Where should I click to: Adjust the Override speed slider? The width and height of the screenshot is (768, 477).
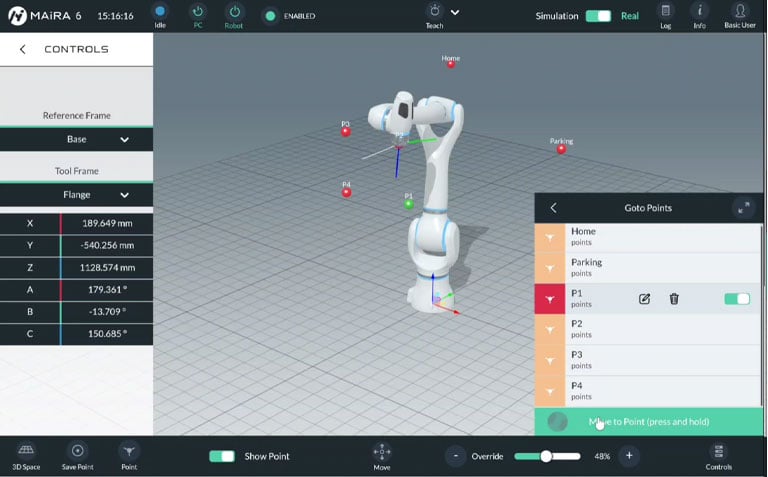click(x=546, y=456)
